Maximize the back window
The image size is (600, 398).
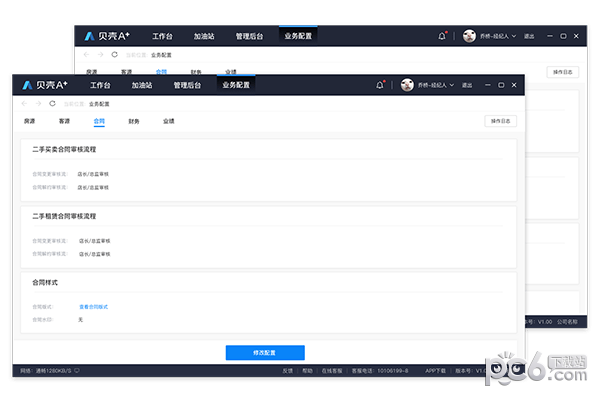(x=563, y=36)
